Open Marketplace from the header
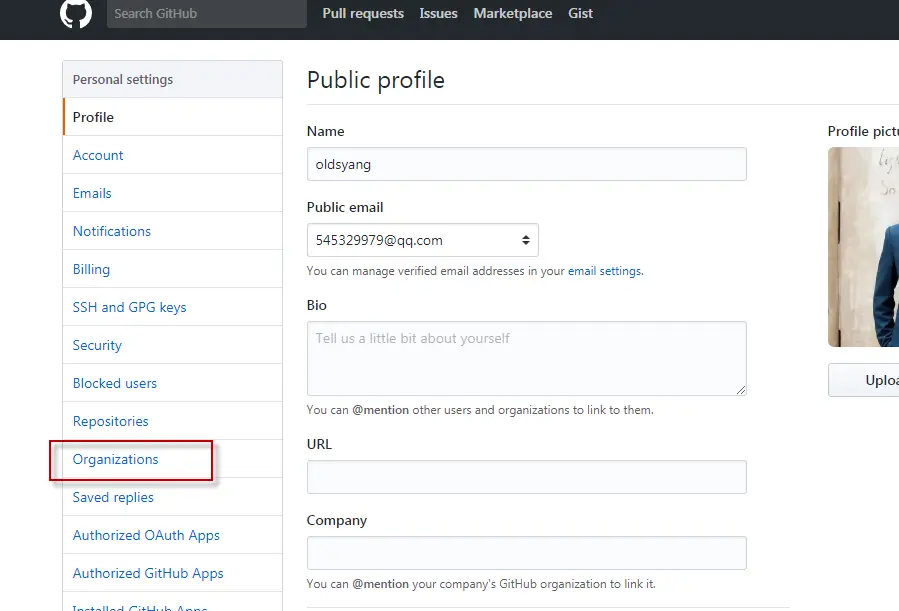 coord(513,14)
